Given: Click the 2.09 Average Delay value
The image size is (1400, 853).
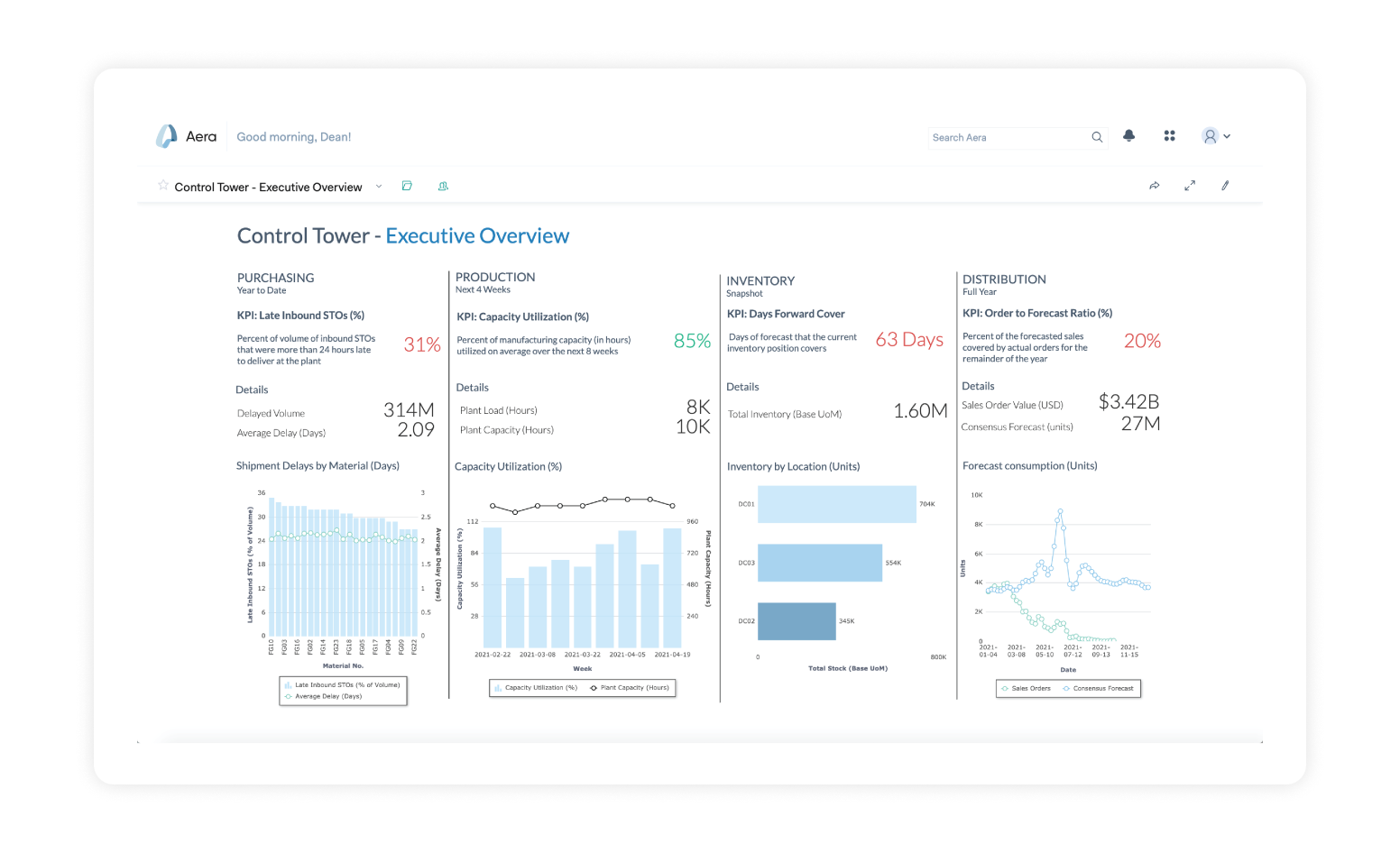Looking at the screenshot, I should (x=416, y=430).
